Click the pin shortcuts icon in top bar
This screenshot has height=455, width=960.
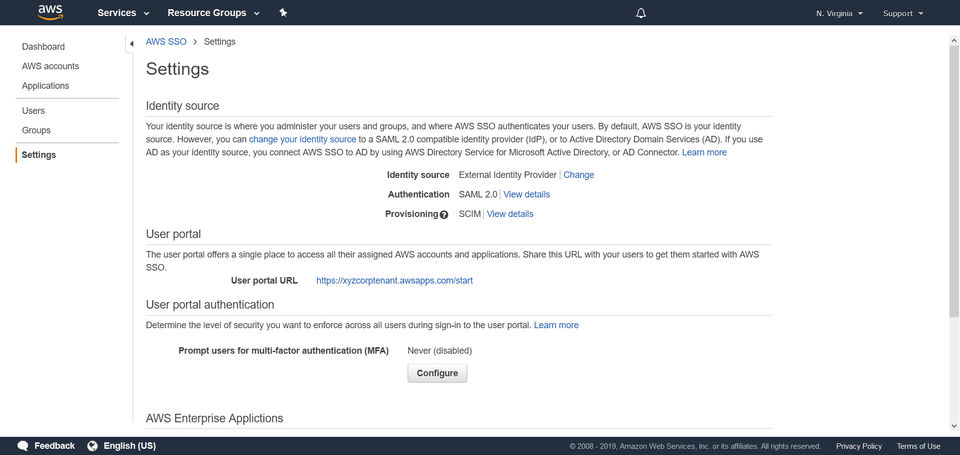(284, 13)
